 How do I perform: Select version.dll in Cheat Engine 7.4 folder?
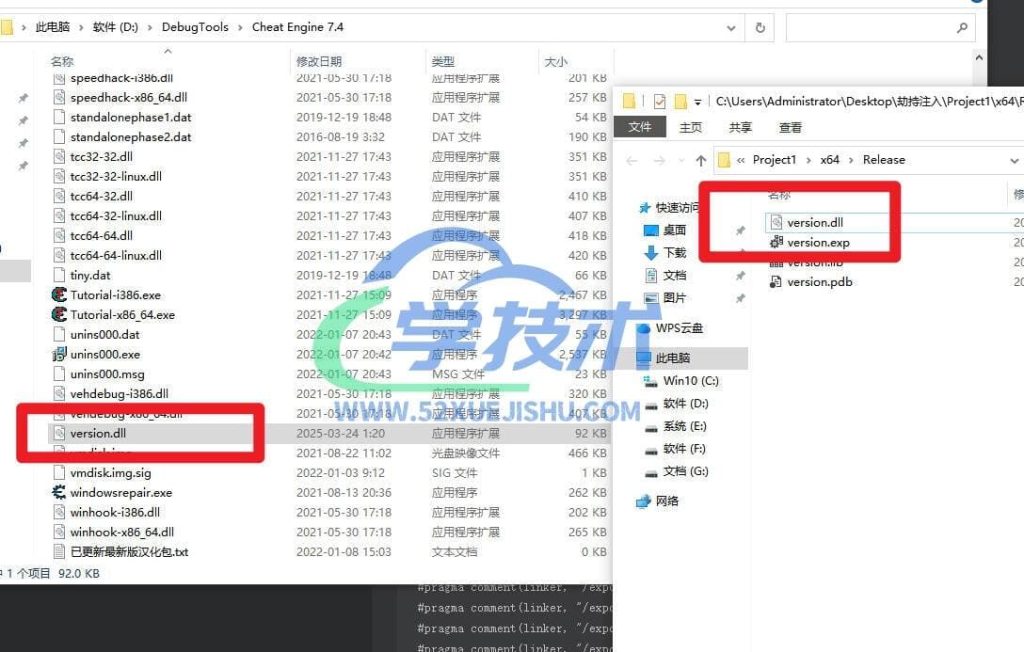click(x=97, y=434)
